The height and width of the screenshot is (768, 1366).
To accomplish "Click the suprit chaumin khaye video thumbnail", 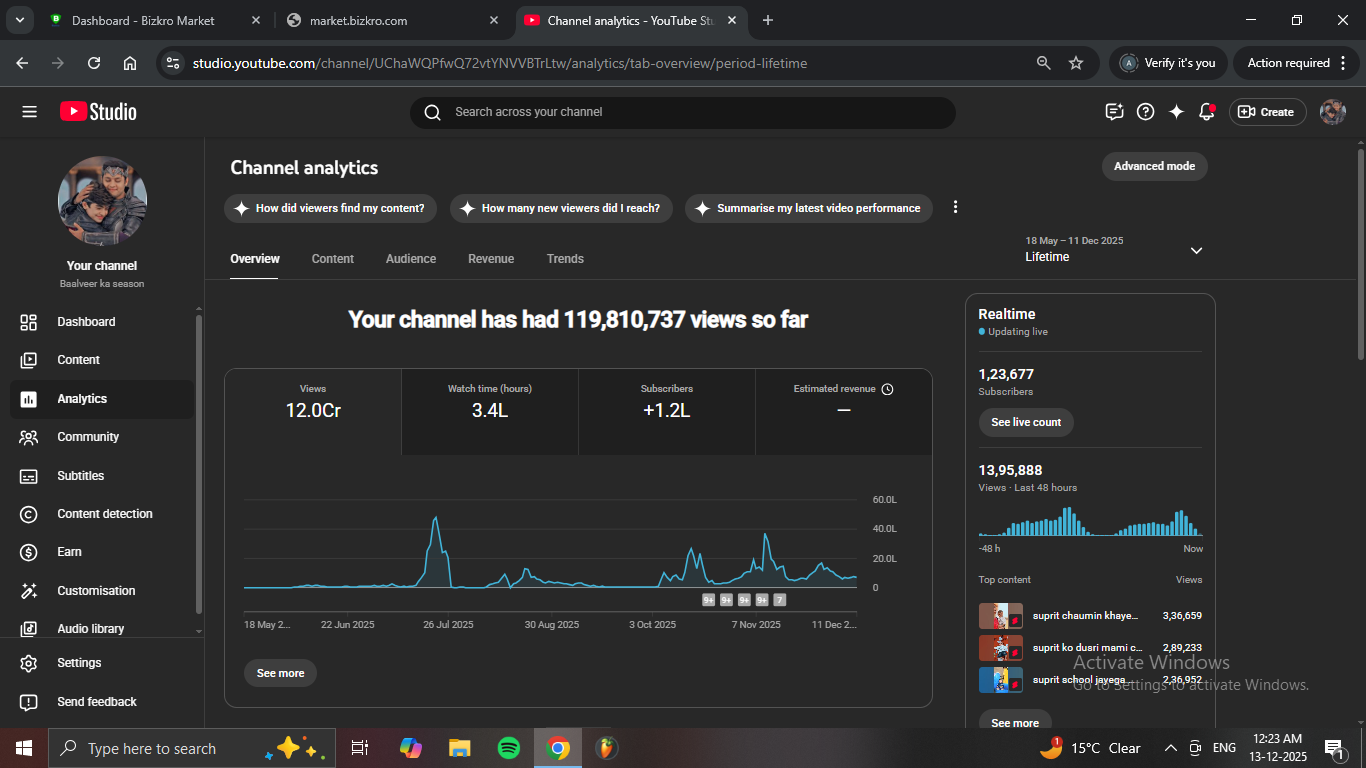I will [x=1000, y=616].
